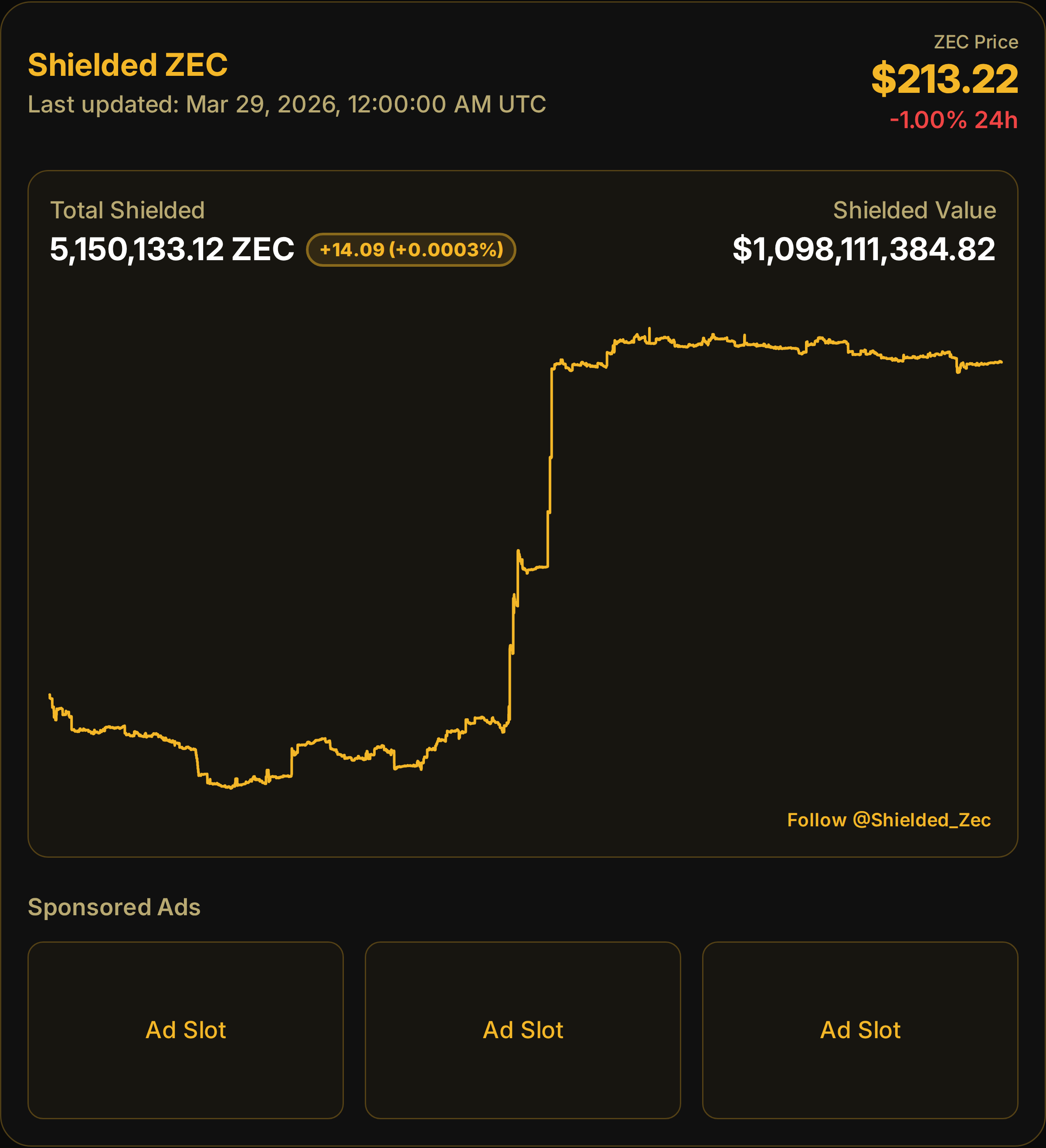Click the $1,098,111,384.82 shielded value figure
Viewport: 1046px width, 1148px height.
pyautogui.click(x=863, y=249)
